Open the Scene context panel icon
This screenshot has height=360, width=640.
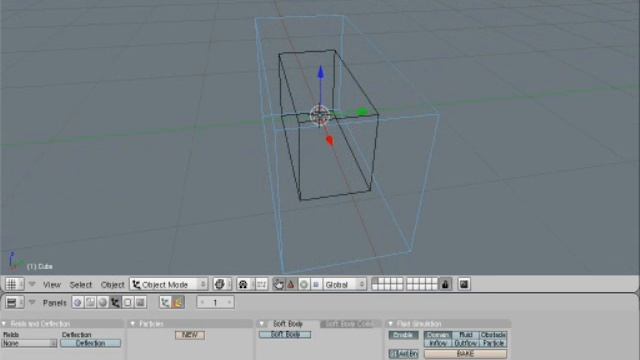(140, 302)
